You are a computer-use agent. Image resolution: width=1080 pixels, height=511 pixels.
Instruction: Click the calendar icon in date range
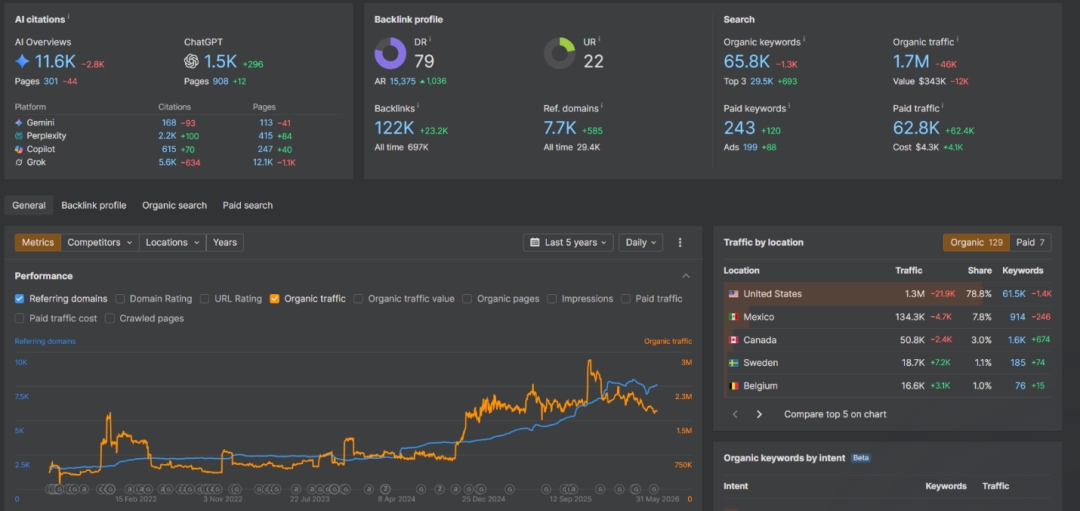[x=535, y=242]
